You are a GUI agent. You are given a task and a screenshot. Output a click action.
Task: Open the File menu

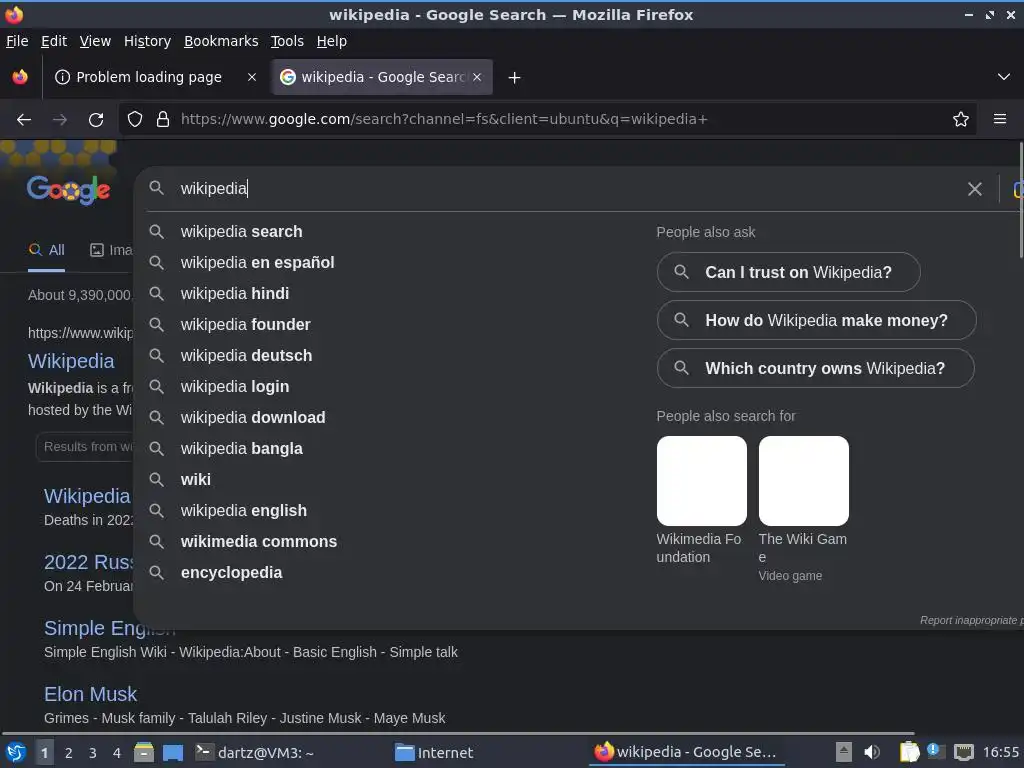(17, 41)
